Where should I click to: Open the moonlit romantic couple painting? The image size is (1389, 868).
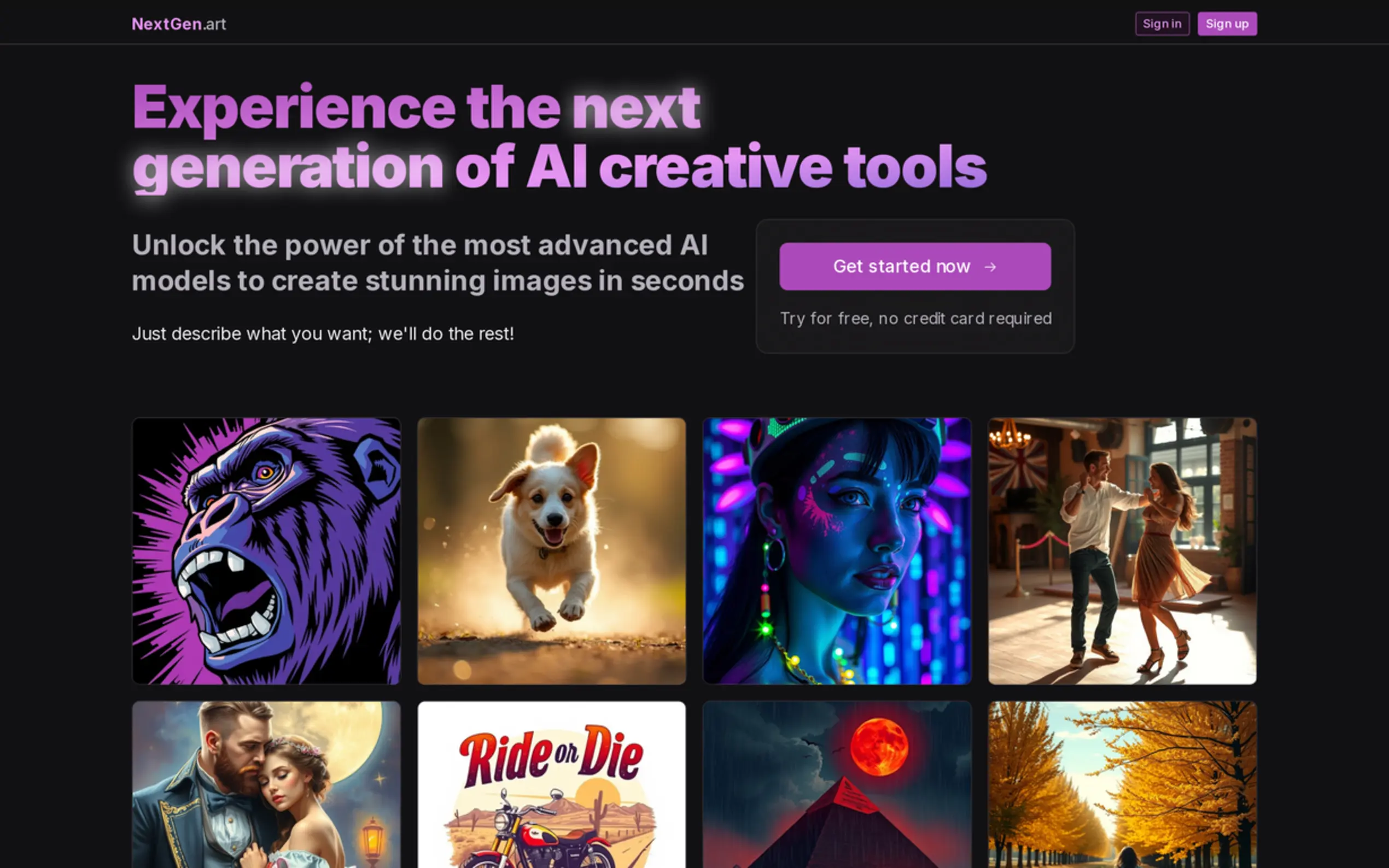pos(266,784)
